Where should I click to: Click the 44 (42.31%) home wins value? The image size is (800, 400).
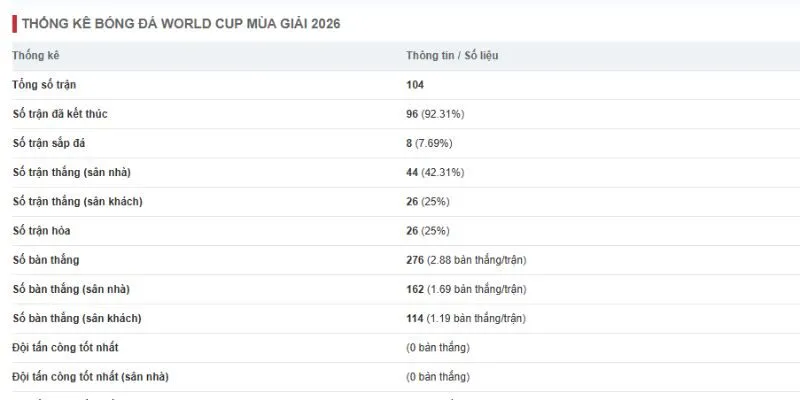coord(435,172)
